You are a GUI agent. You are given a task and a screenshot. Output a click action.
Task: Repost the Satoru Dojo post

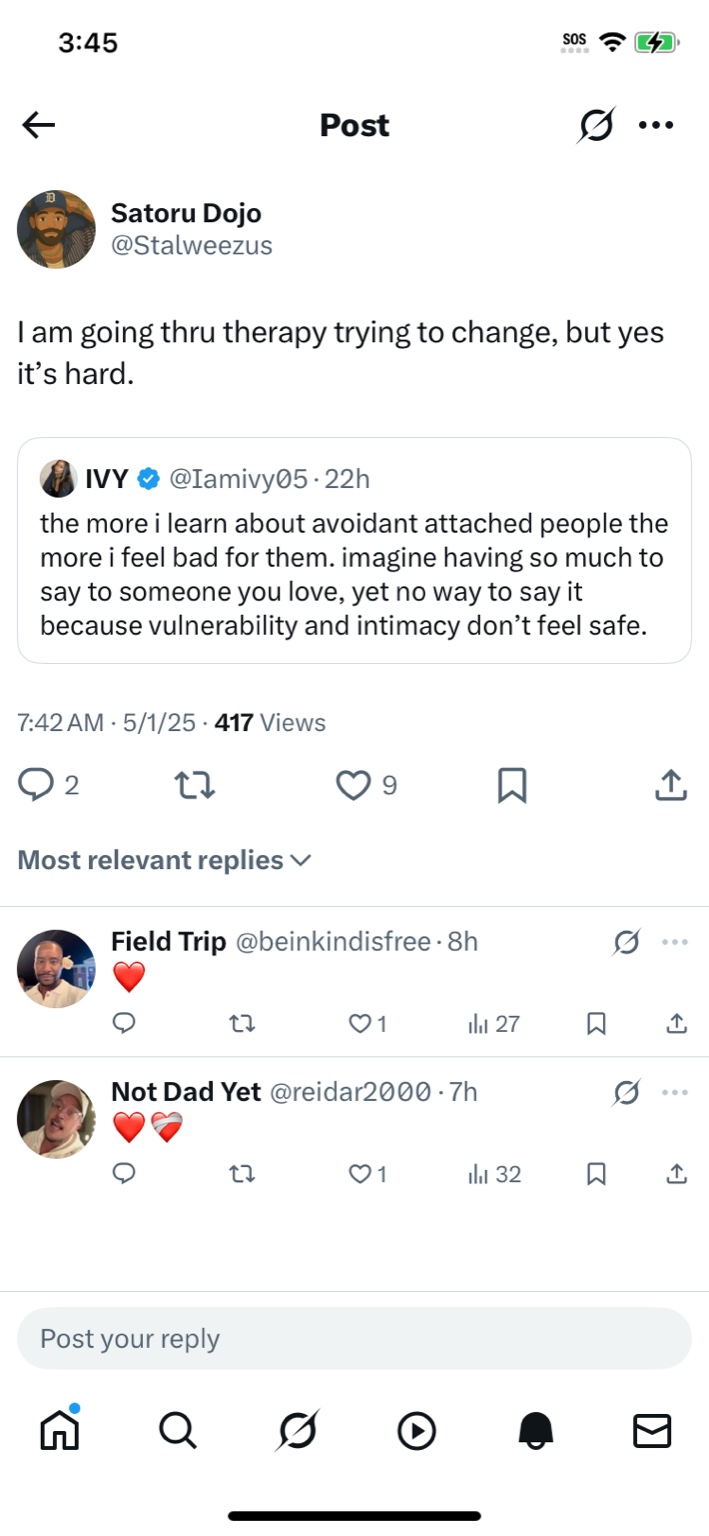click(x=195, y=786)
